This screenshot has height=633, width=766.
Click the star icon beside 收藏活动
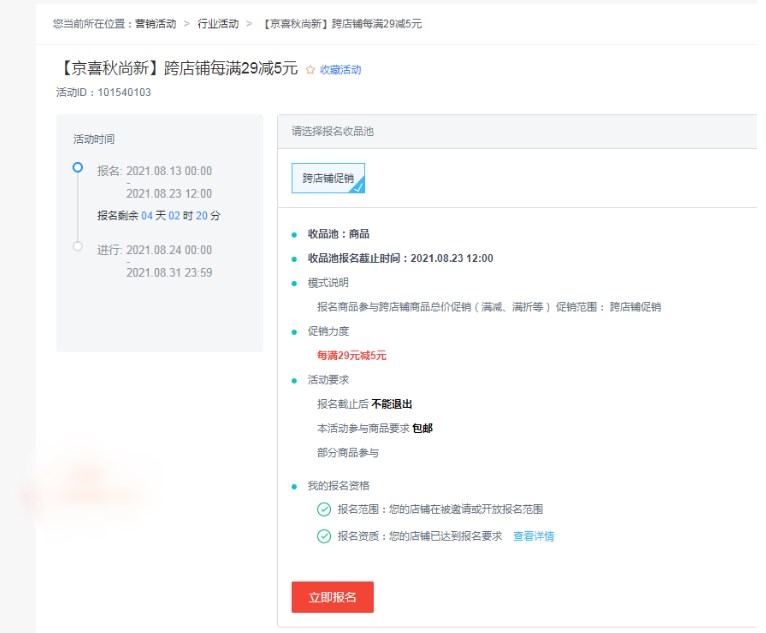click(310, 70)
